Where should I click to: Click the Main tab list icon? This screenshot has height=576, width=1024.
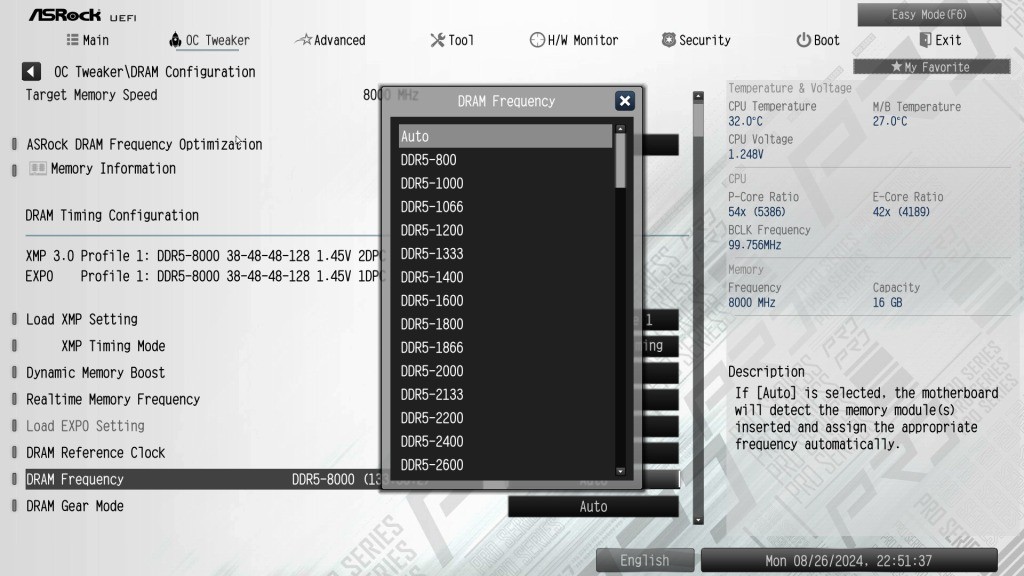pyautogui.click(x=72, y=40)
